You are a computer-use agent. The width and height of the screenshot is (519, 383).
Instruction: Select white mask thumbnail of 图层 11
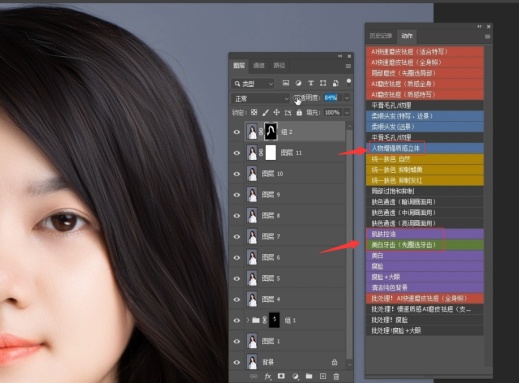271,153
